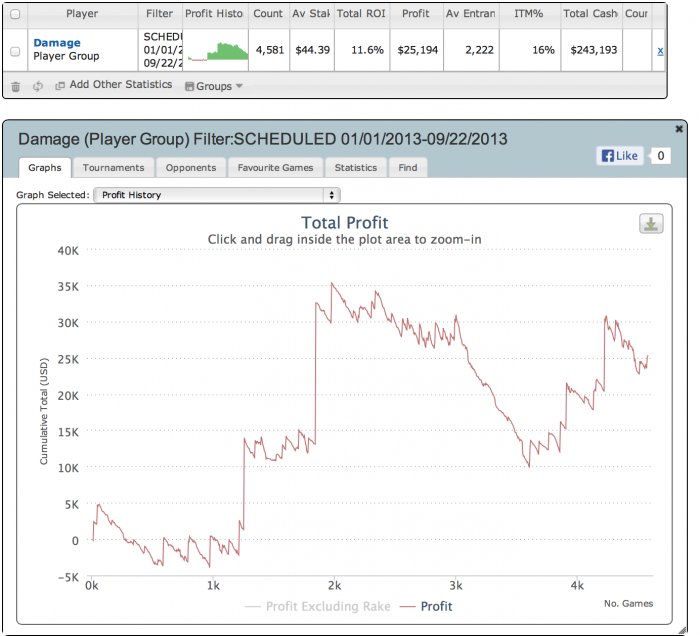
Task: Click the Facebook Like button
Action: (620, 156)
